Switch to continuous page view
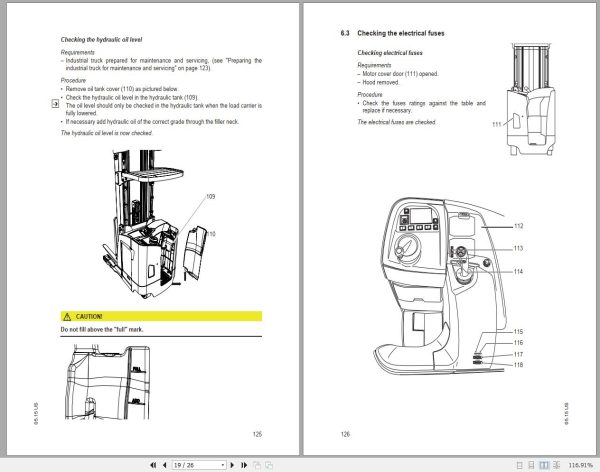Screen dimensions: 600x472 (531, 465)
